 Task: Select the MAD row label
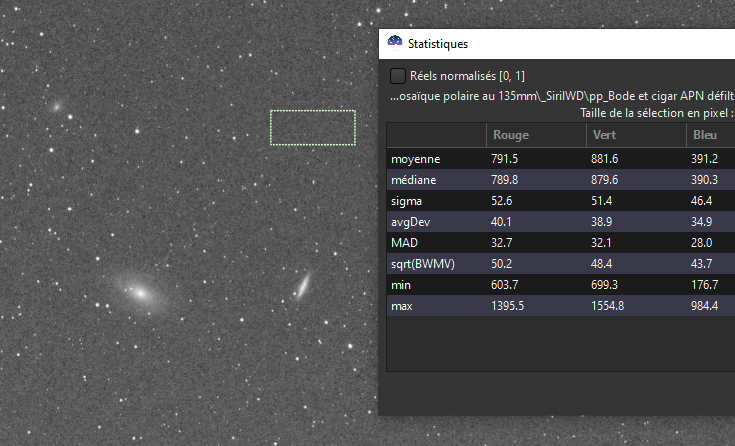(x=404, y=243)
